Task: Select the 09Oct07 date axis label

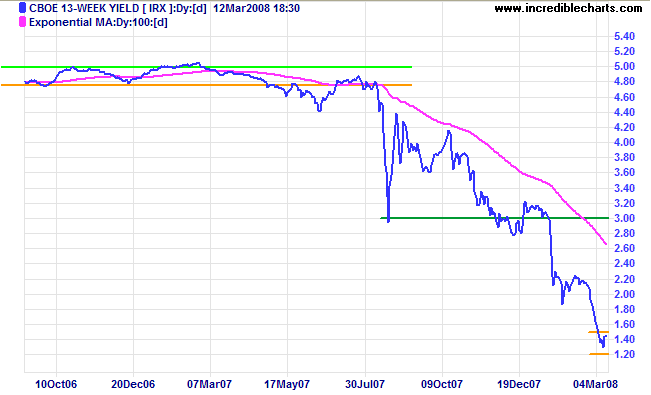Action: (x=442, y=384)
